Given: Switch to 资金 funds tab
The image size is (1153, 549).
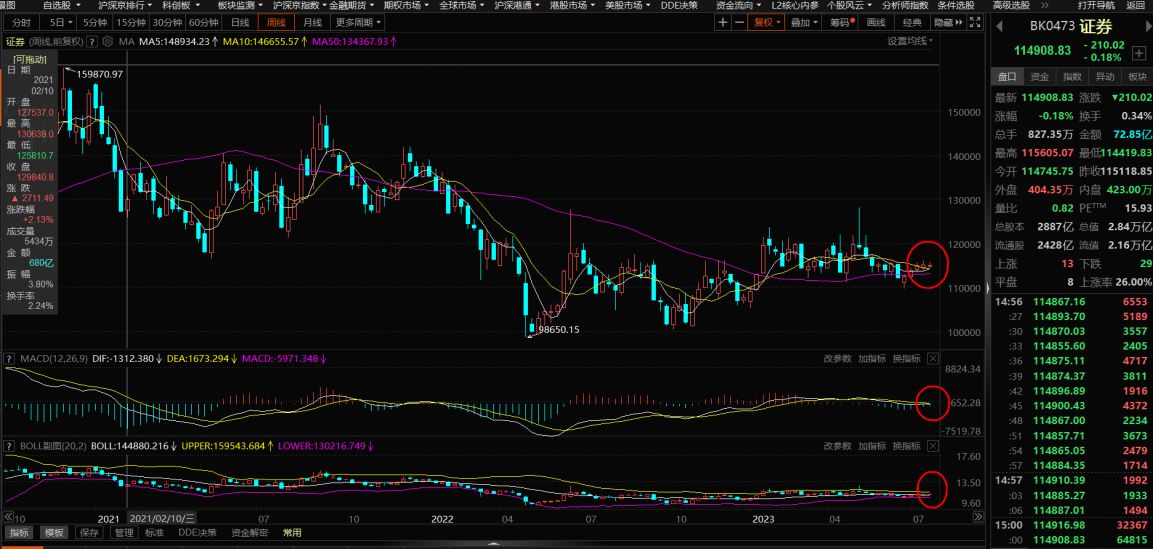Looking at the screenshot, I should pos(1039,76).
